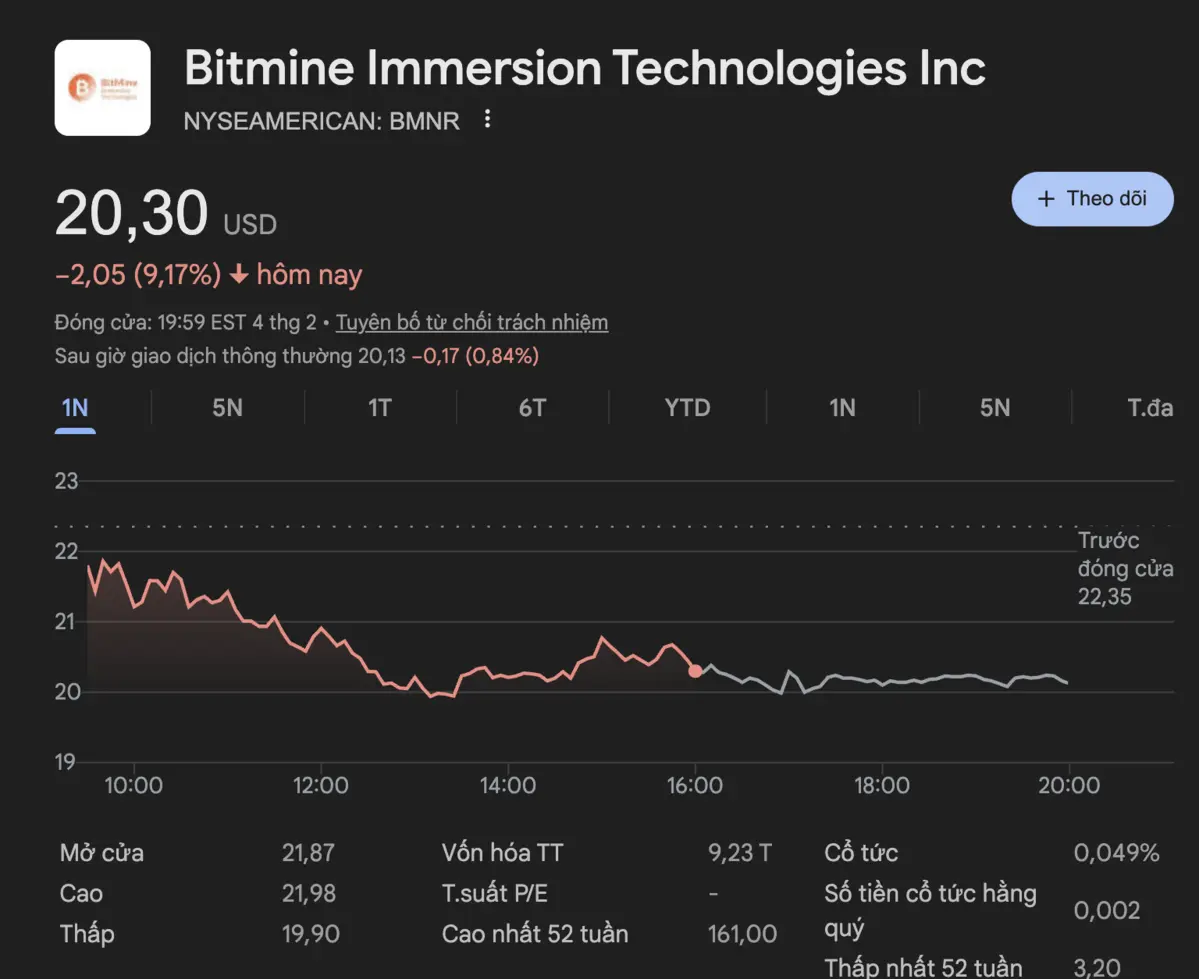Click the closing-price dot on the chart line
The height and width of the screenshot is (979, 1199).
click(695, 671)
